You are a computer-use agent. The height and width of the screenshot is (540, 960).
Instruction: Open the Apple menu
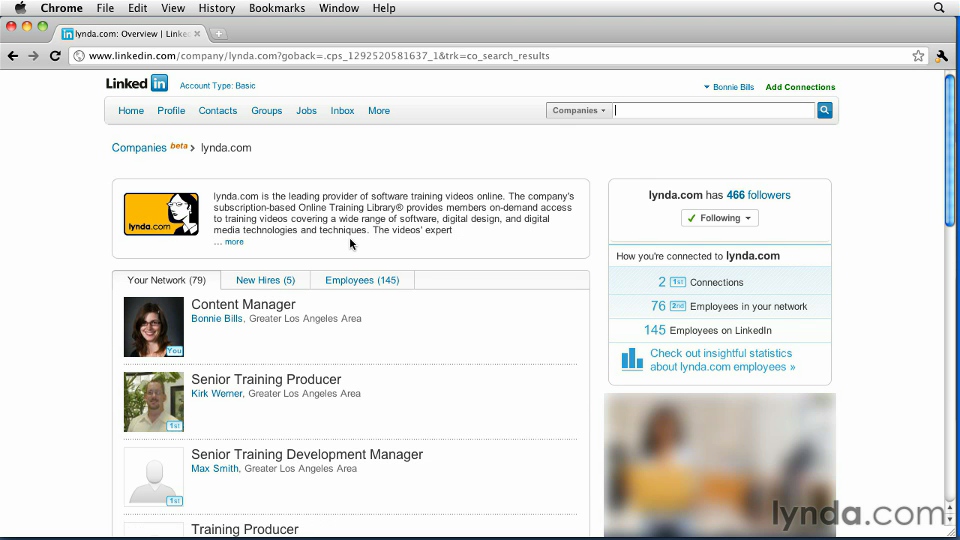[20, 8]
